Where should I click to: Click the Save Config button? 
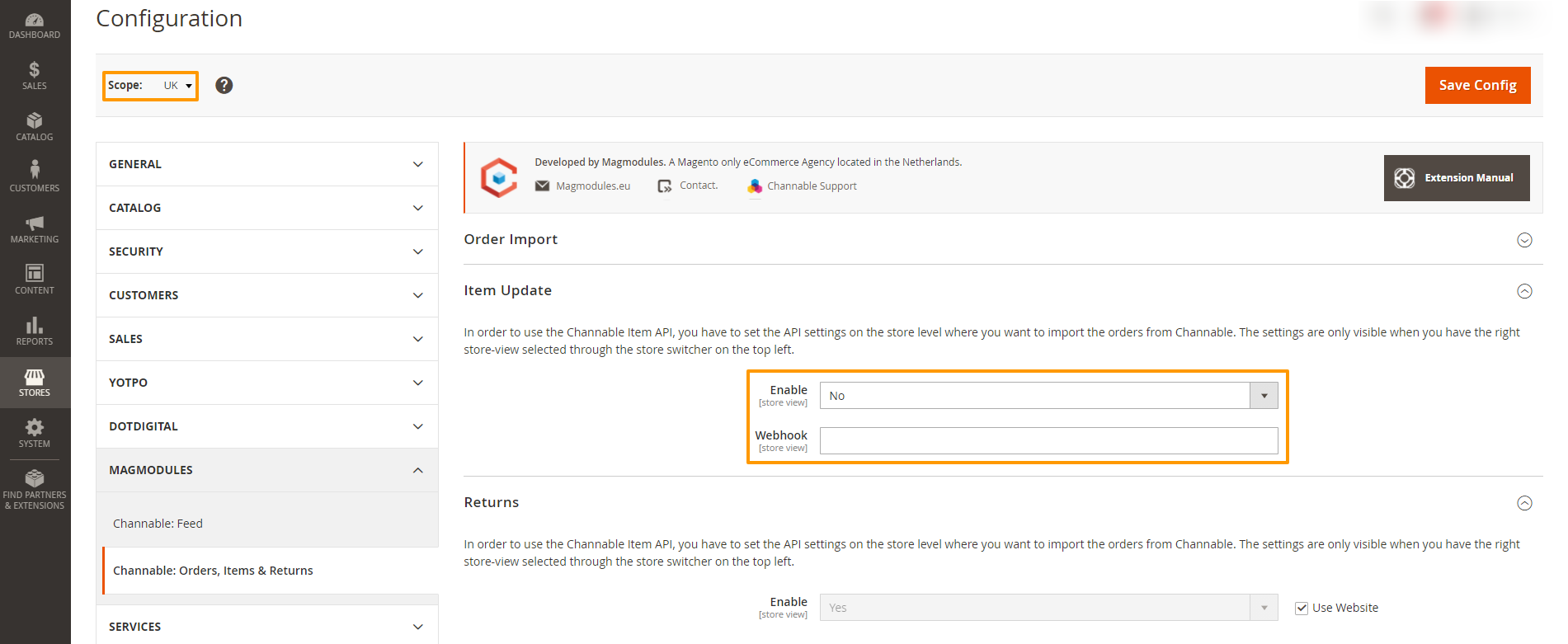(x=1477, y=85)
